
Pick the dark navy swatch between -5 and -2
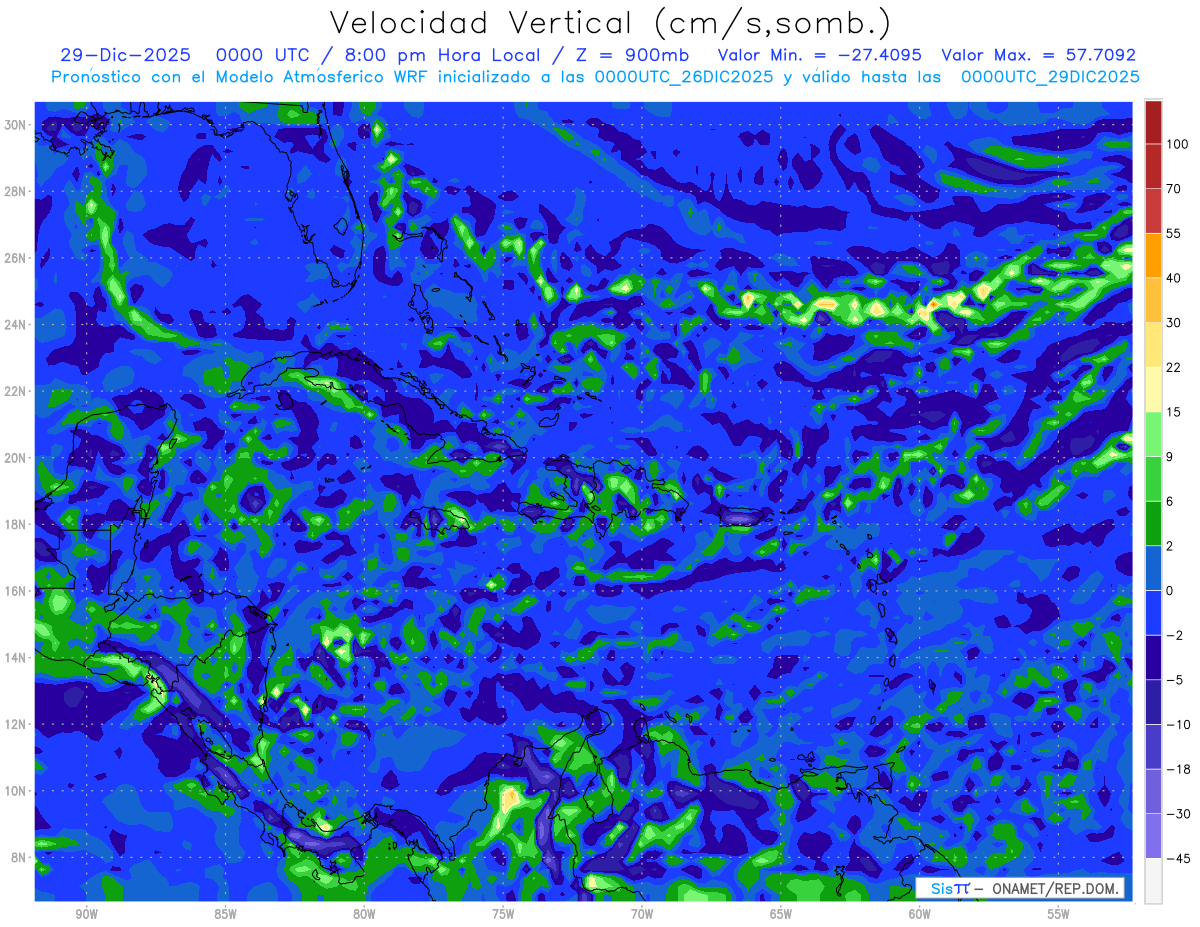[1153, 658]
